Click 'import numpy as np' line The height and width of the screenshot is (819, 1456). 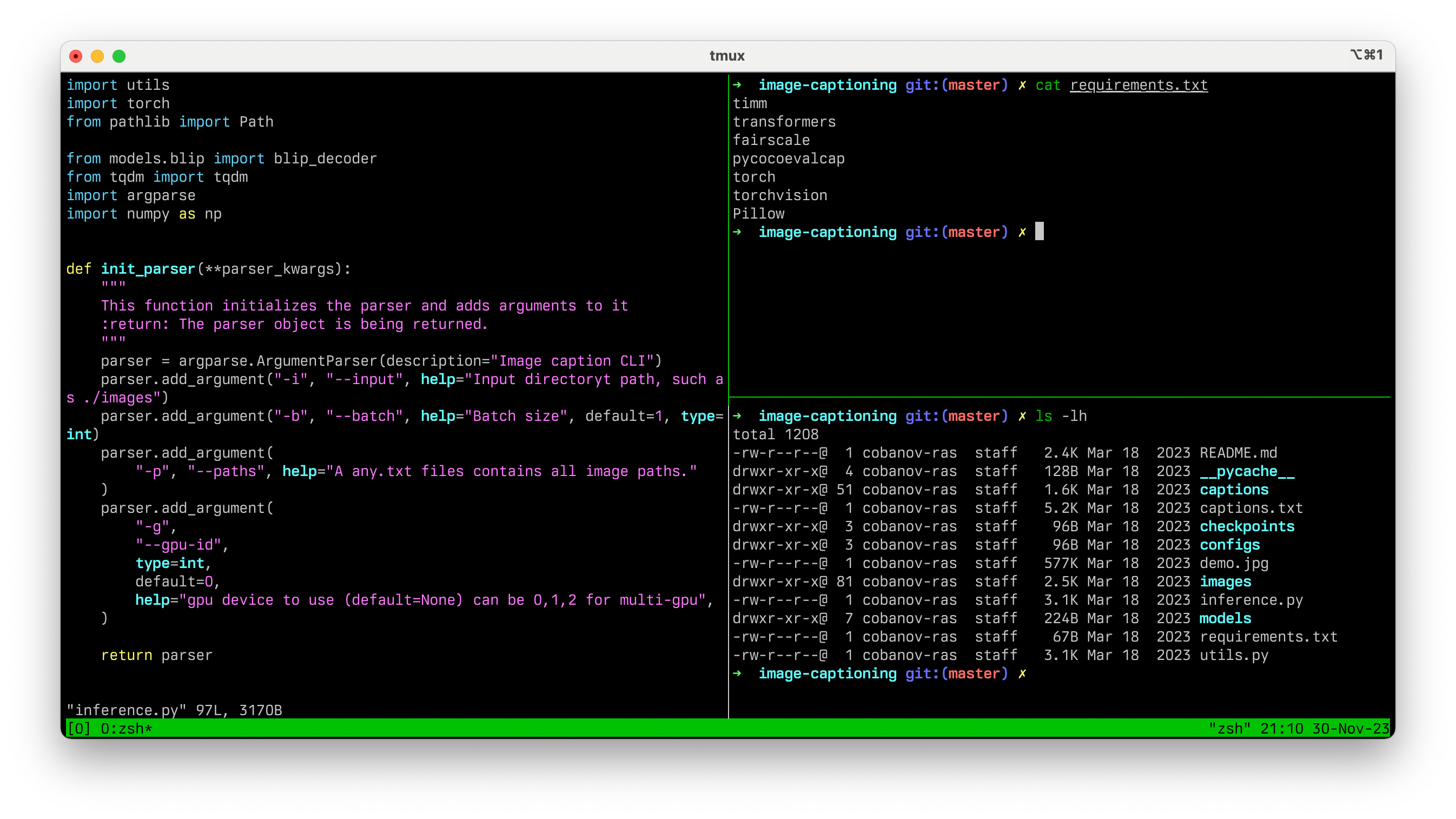click(x=143, y=214)
